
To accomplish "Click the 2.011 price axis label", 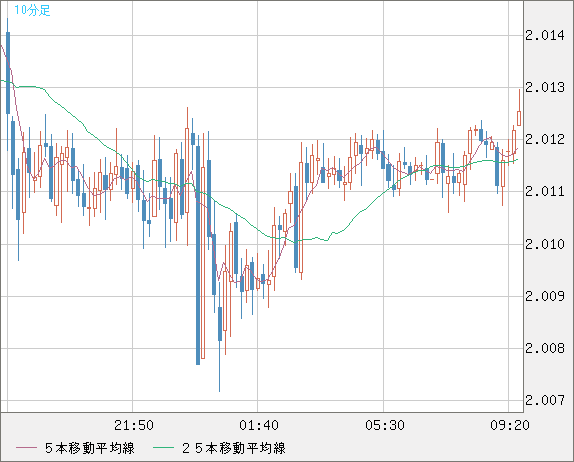I will (x=545, y=191).
